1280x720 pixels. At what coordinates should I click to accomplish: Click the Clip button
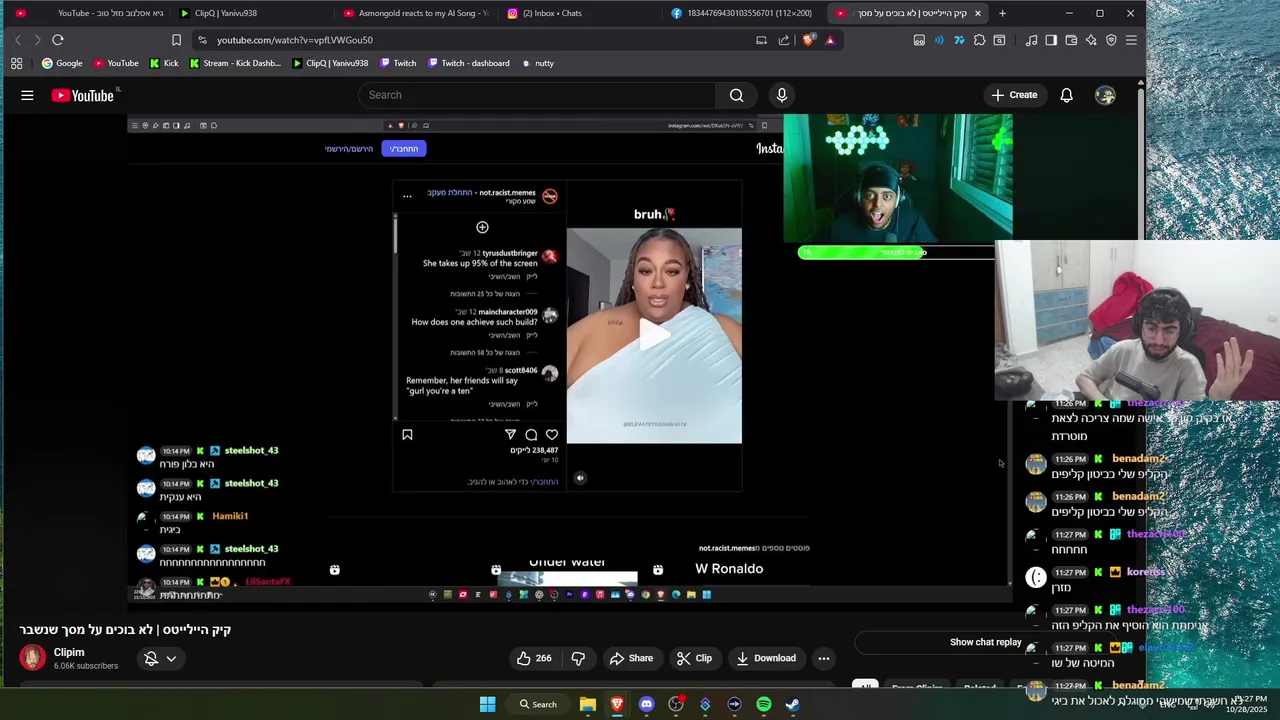(694, 658)
